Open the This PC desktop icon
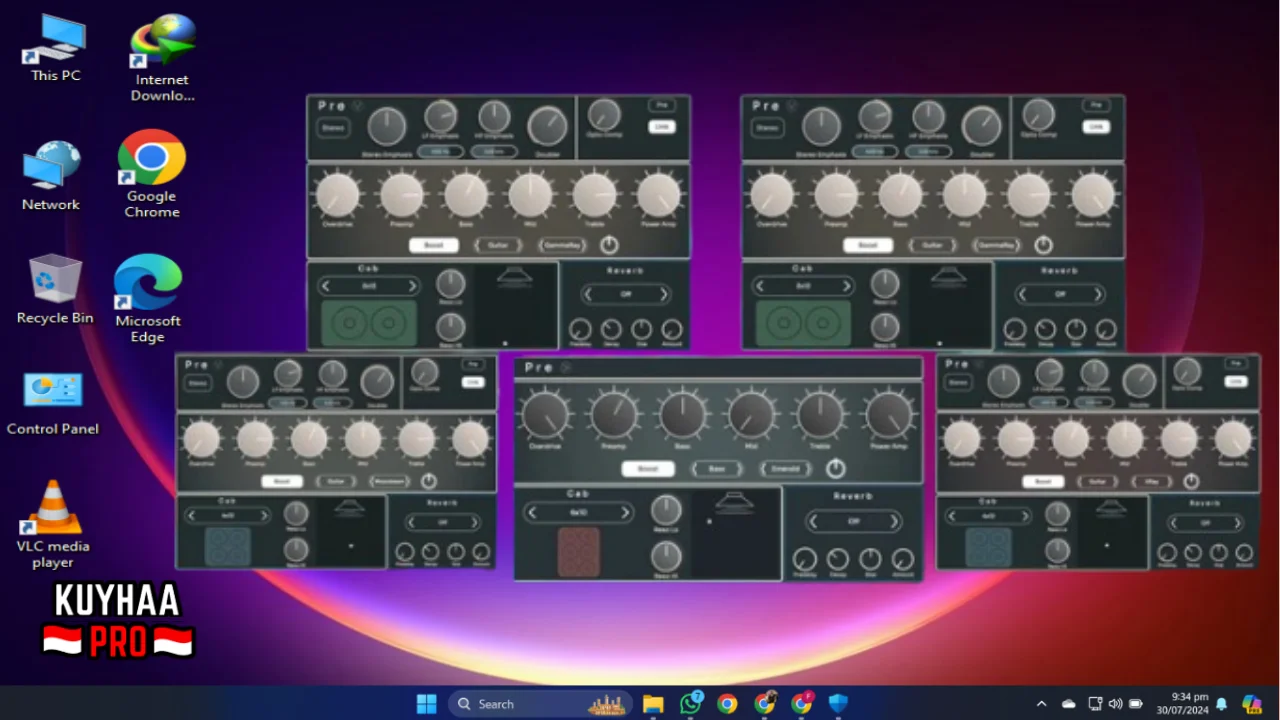Screen dimensions: 1280x720 (x=56, y=47)
